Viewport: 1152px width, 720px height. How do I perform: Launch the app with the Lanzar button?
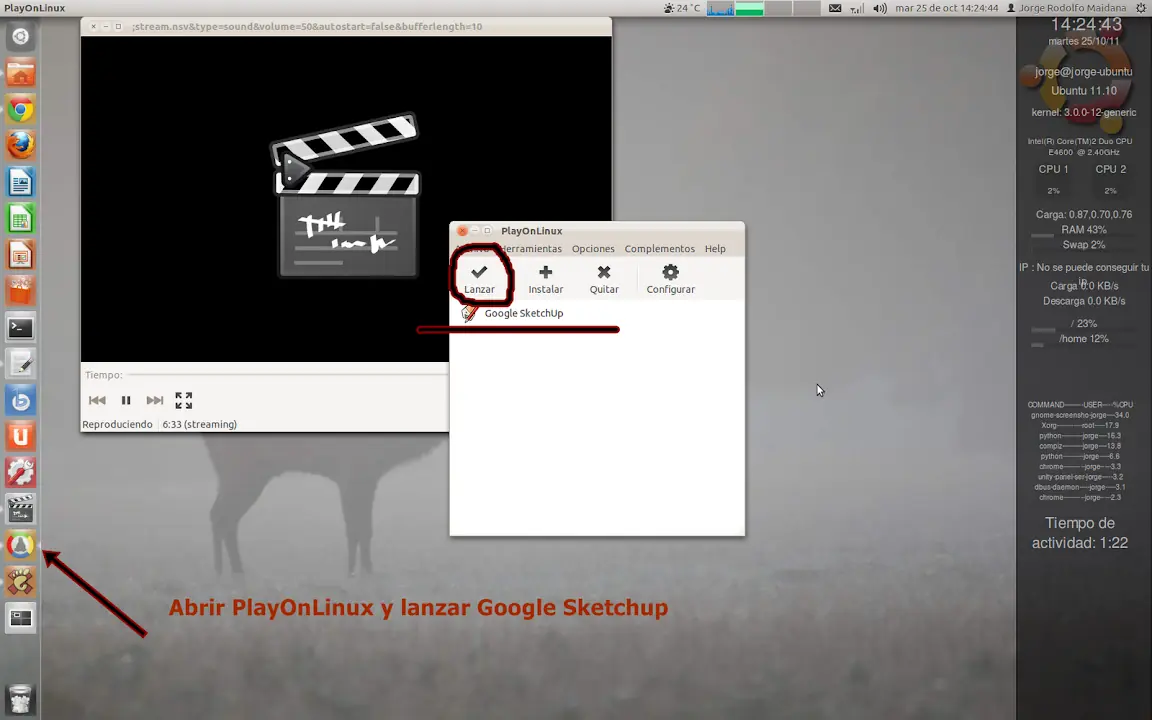click(x=479, y=279)
